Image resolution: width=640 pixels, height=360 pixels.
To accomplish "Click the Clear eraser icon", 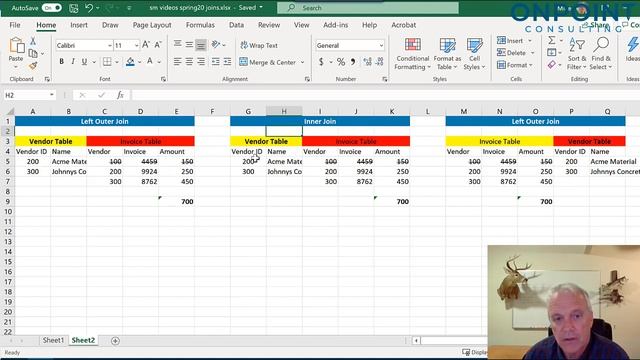I will click(551, 65).
